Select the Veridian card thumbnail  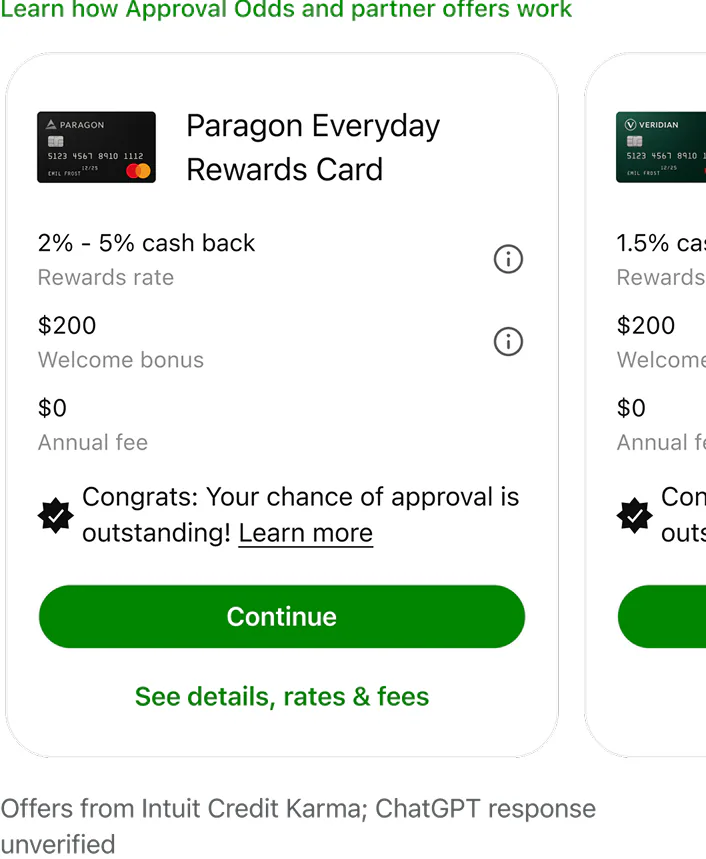(661, 147)
